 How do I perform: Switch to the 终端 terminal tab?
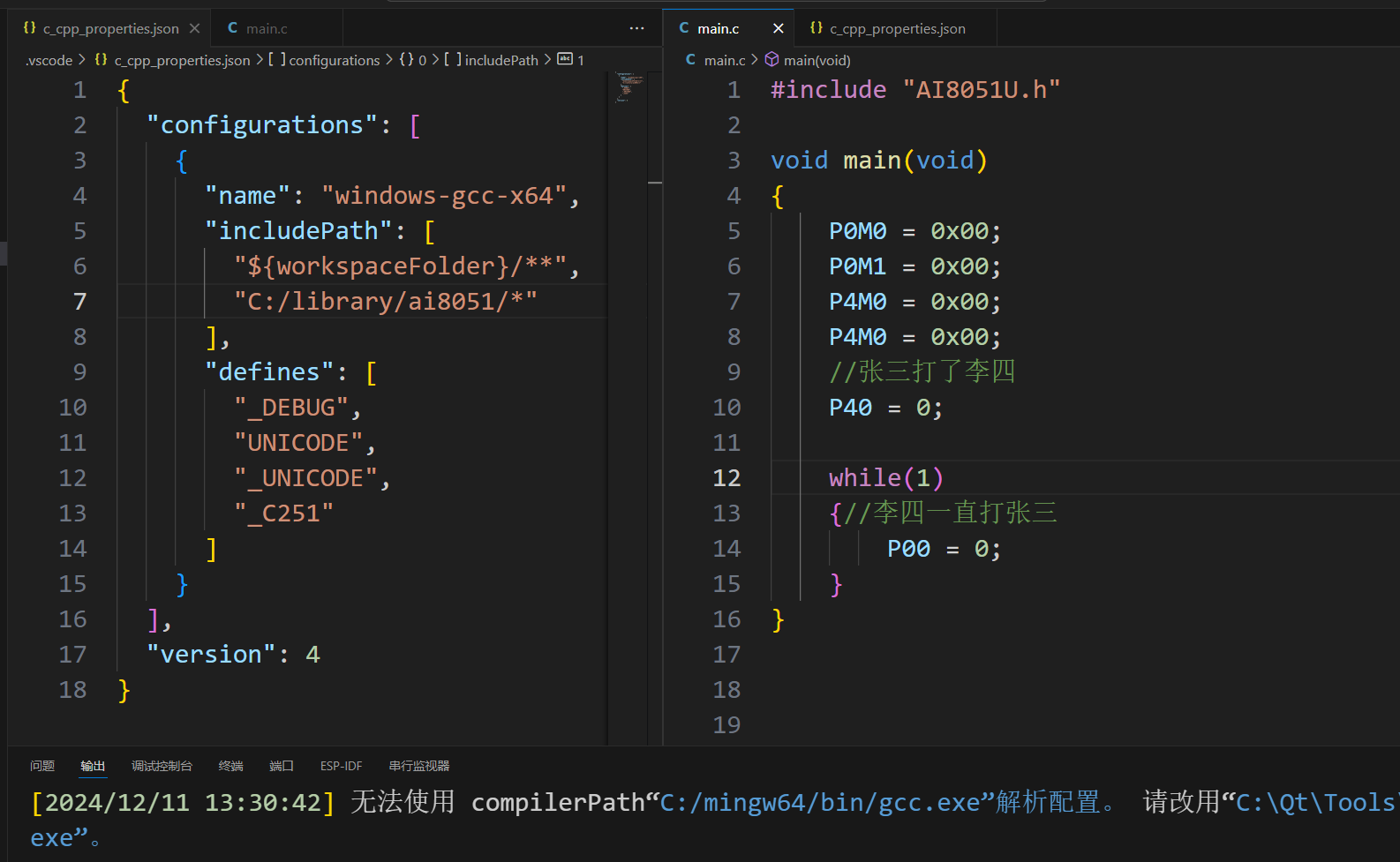click(230, 766)
